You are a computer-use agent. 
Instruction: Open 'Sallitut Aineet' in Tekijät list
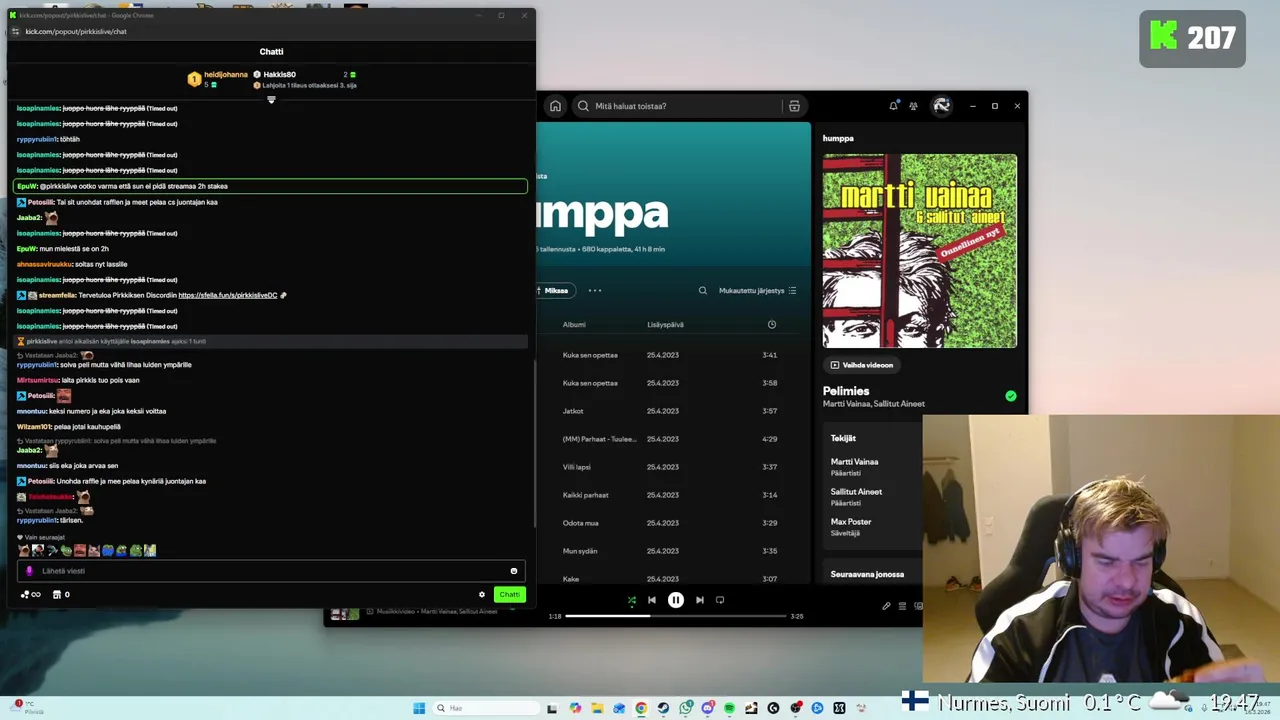(856, 492)
